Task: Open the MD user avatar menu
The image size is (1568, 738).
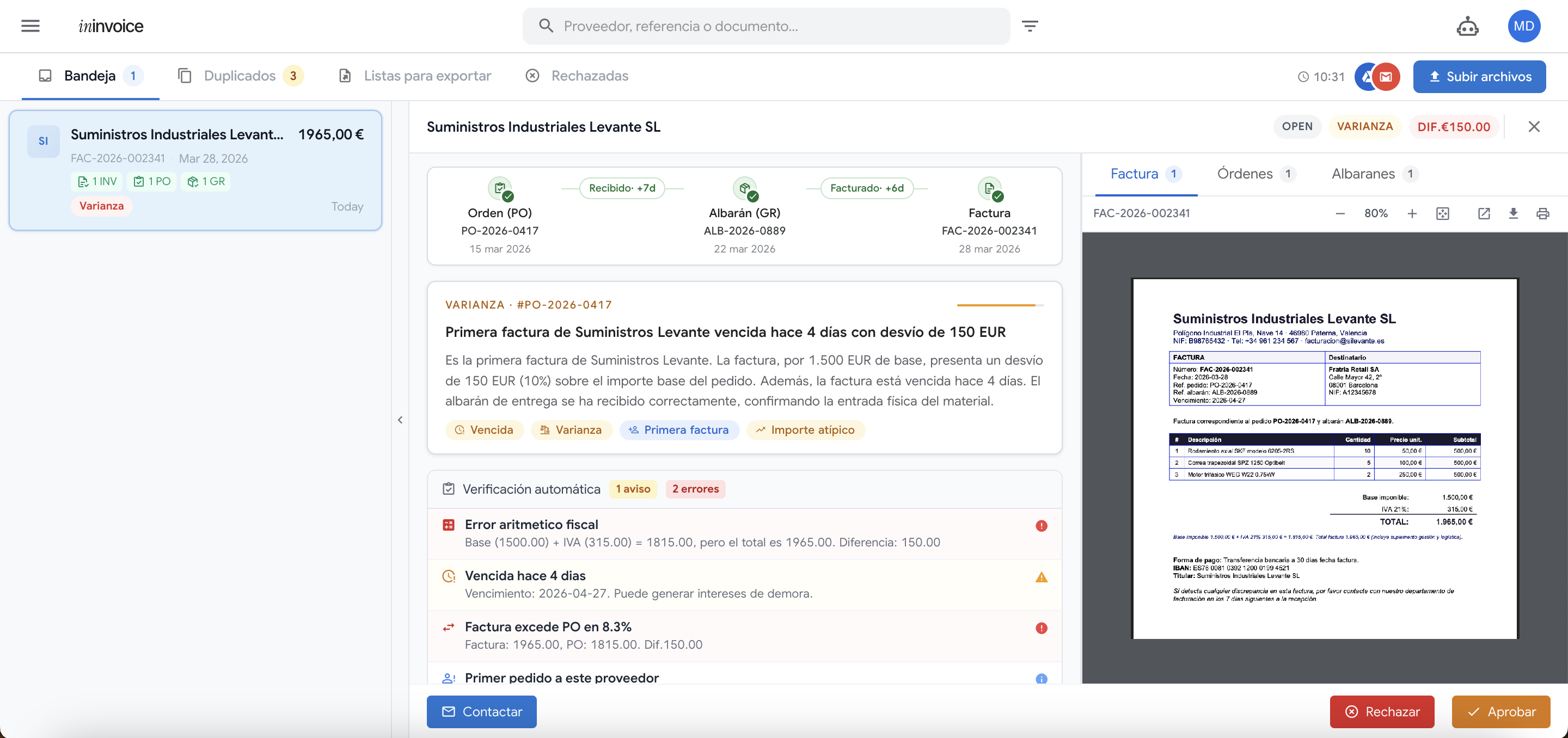Action: pyautogui.click(x=1523, y=26)
